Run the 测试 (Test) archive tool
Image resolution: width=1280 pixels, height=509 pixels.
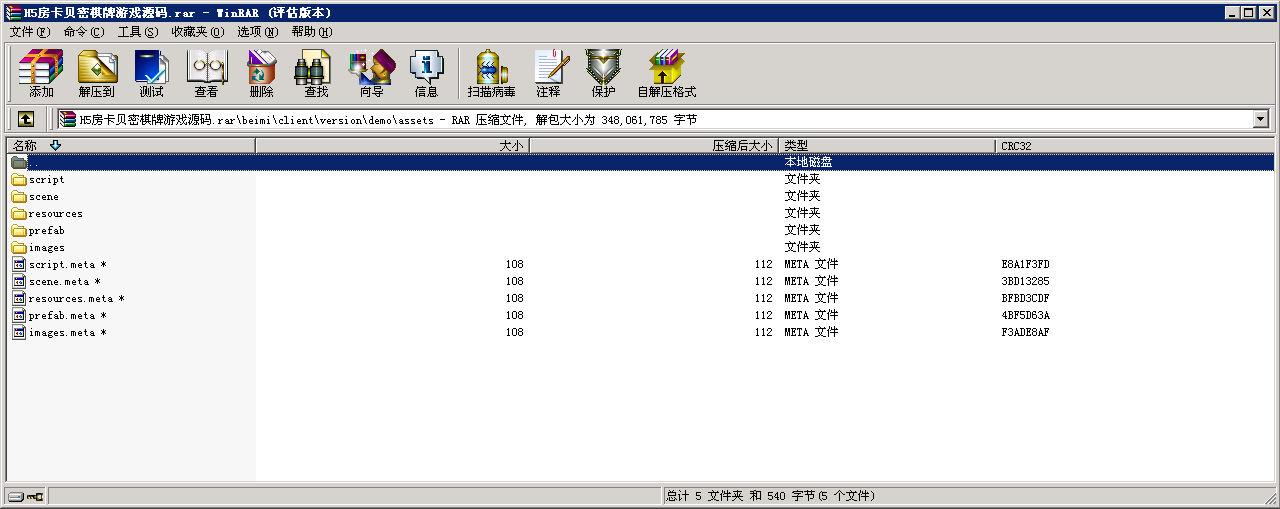[152, 74]
